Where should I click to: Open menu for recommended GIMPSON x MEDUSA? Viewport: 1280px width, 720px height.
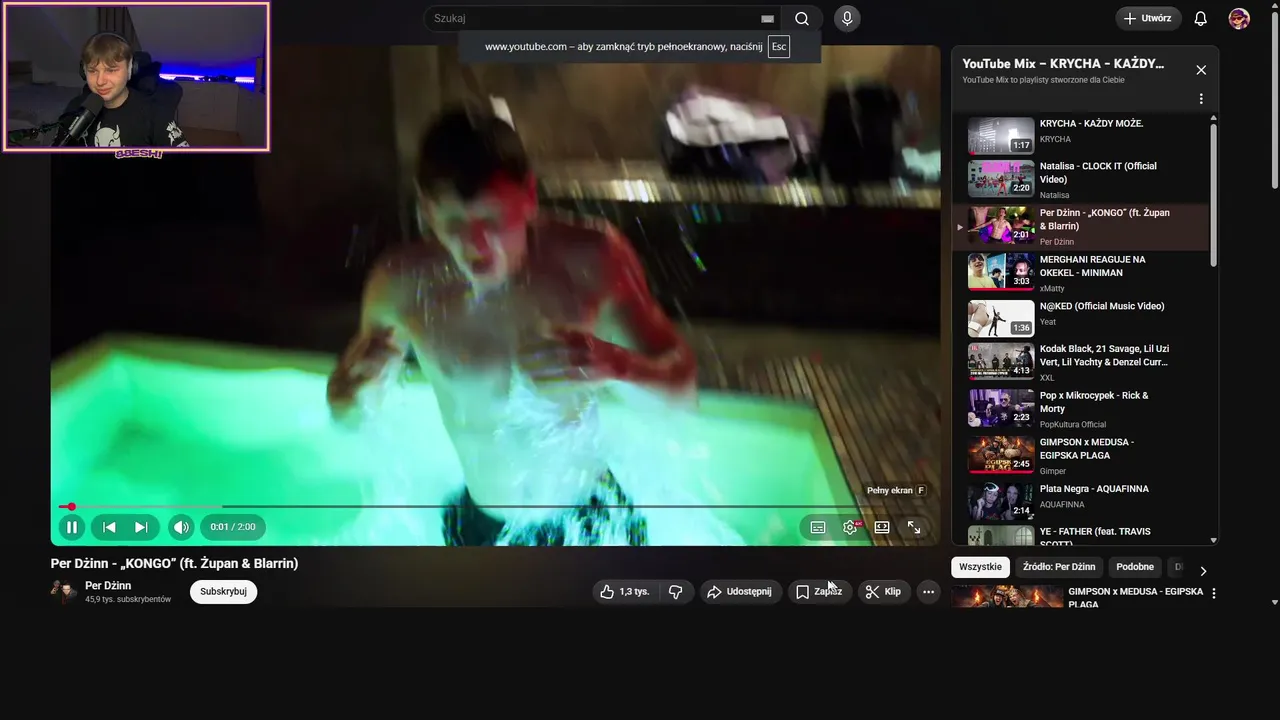tap(1214, 593)
